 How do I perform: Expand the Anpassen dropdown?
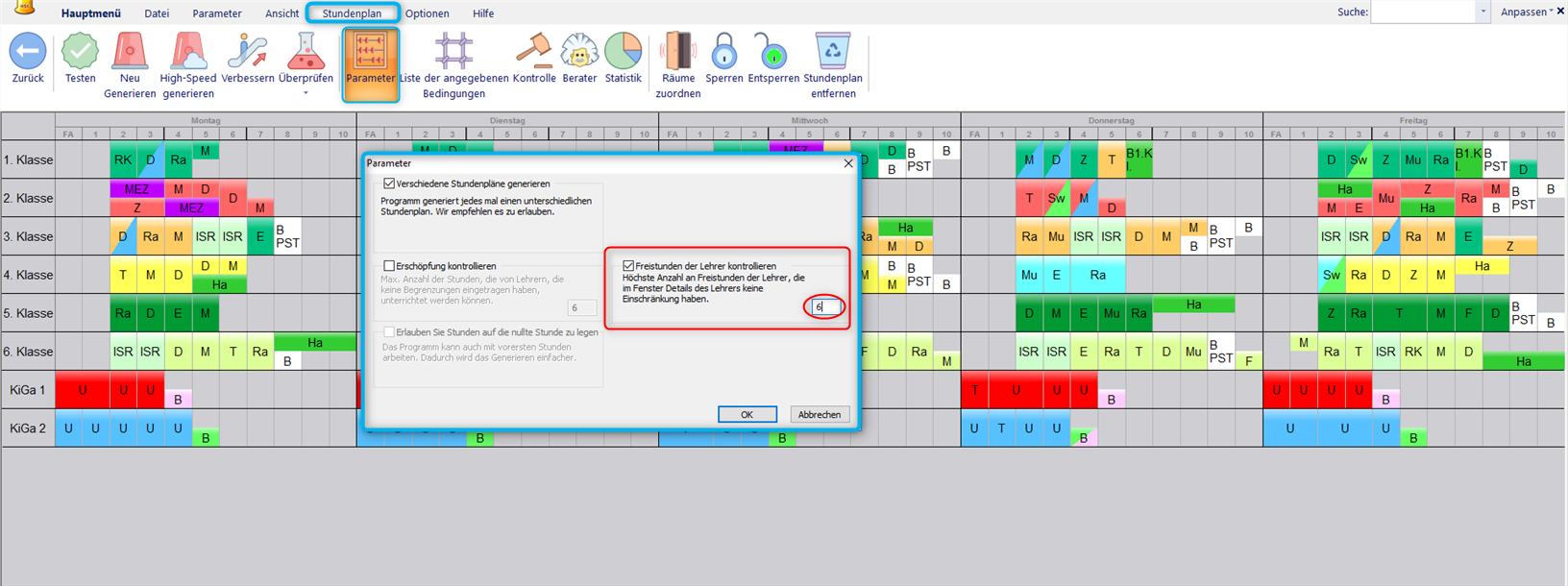click(1527, 12)
